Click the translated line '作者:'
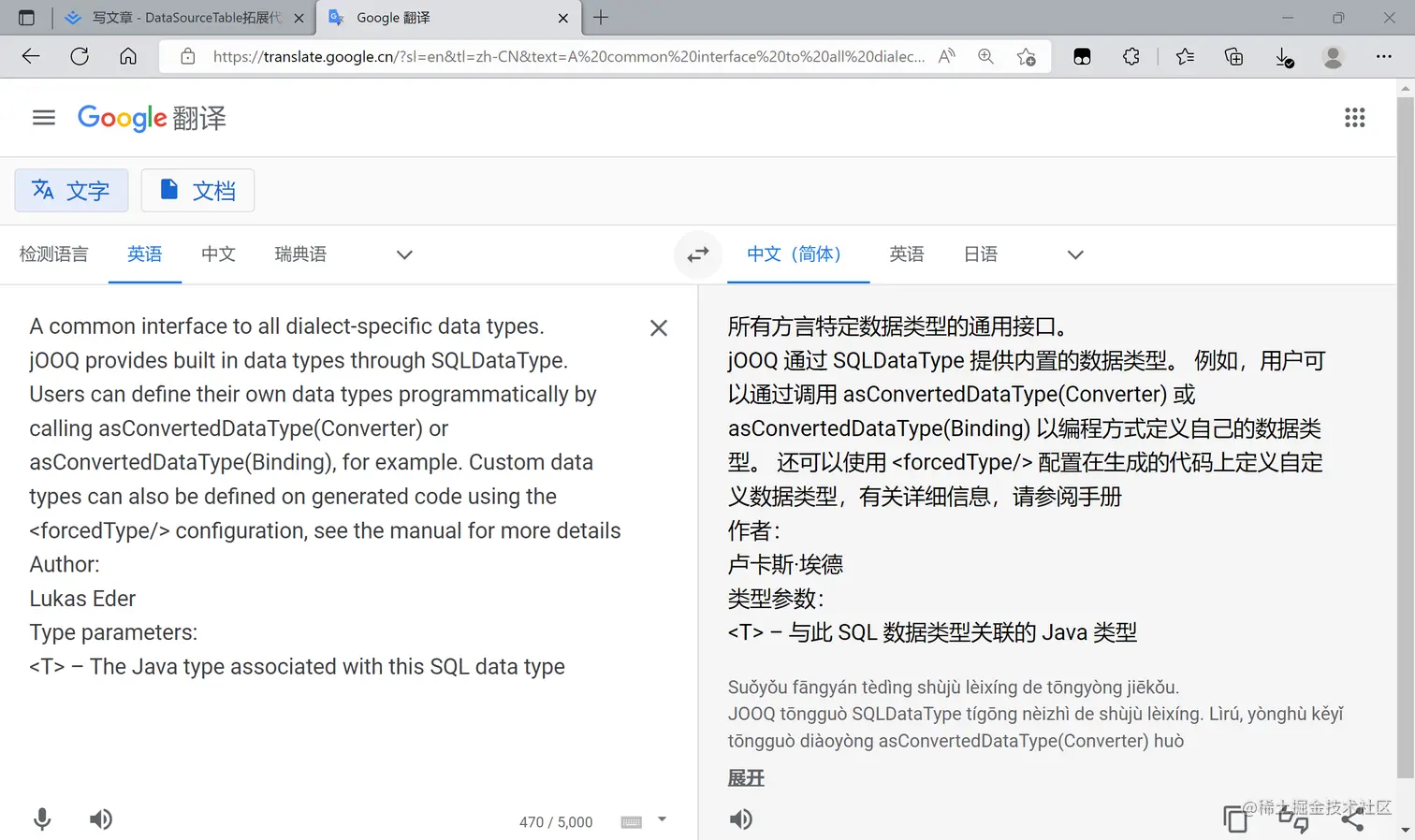Image resolution: width=1415 pixels, height=840 pixels. 753,530
